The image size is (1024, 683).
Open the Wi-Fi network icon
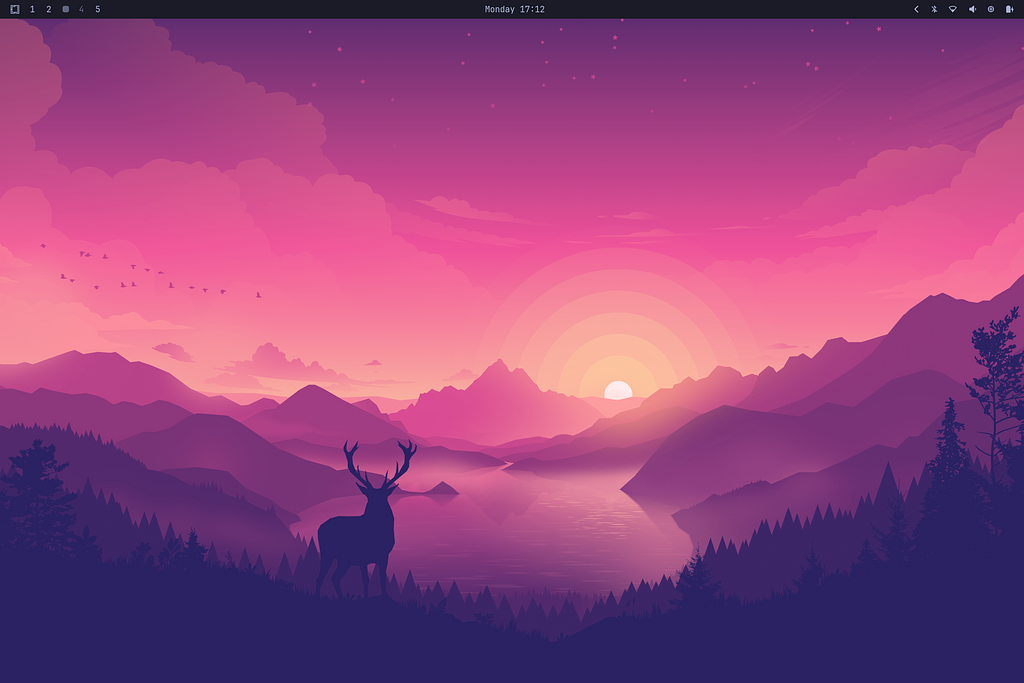tap(953, 9)
